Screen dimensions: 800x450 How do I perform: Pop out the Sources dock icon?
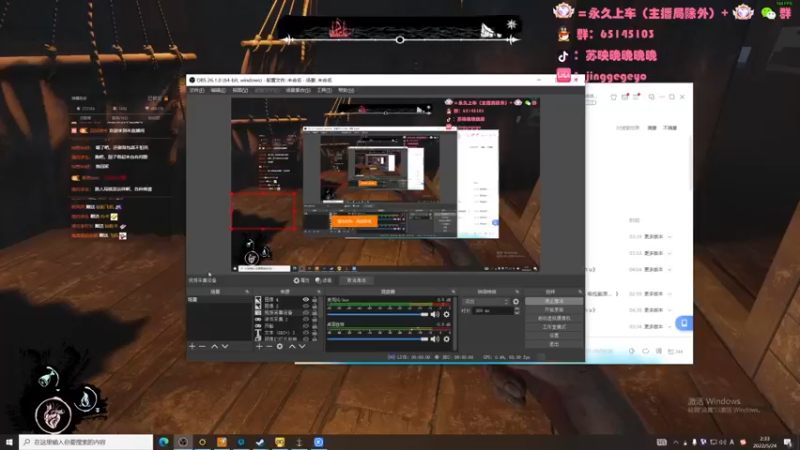tap(319, 292)
